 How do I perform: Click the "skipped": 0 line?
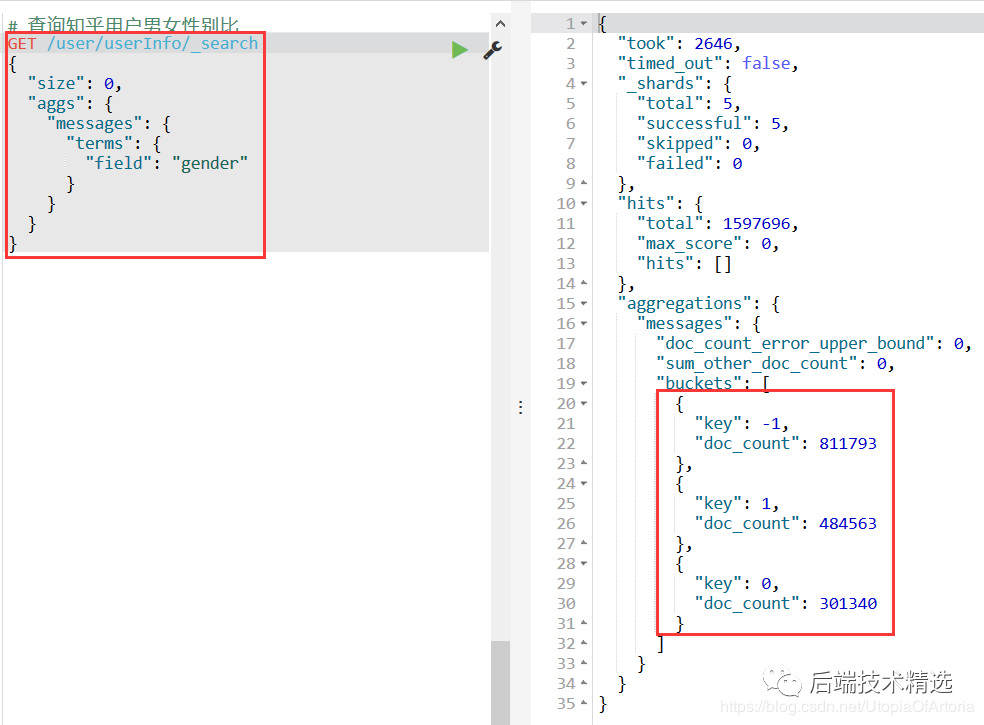pyautogui.click(x=698, y=144)
